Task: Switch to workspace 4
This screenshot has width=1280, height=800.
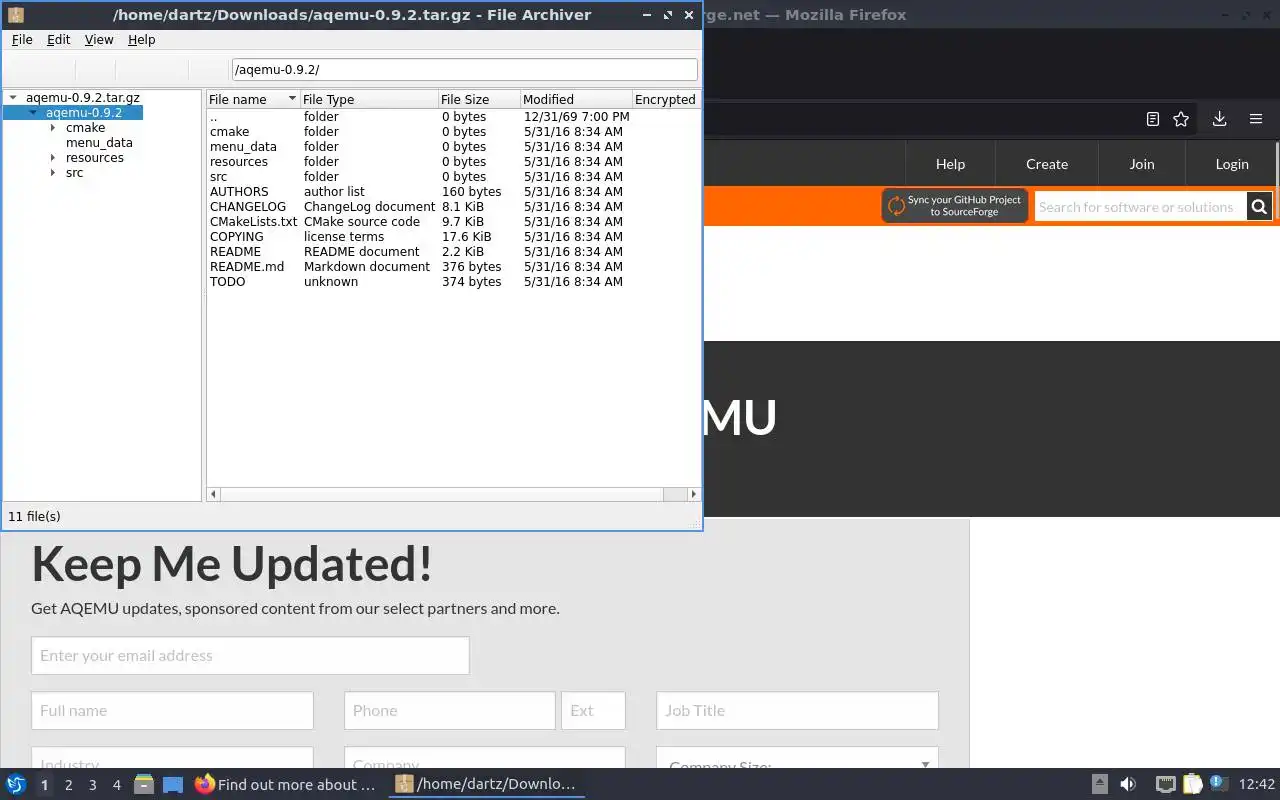Action: [x=116, y=785]
